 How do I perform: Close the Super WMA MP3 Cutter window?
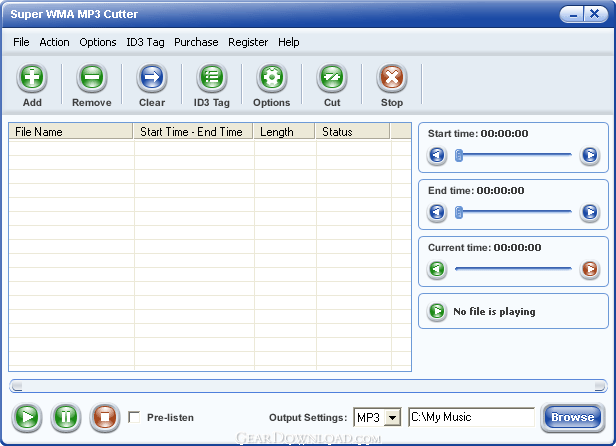(595, 15)
